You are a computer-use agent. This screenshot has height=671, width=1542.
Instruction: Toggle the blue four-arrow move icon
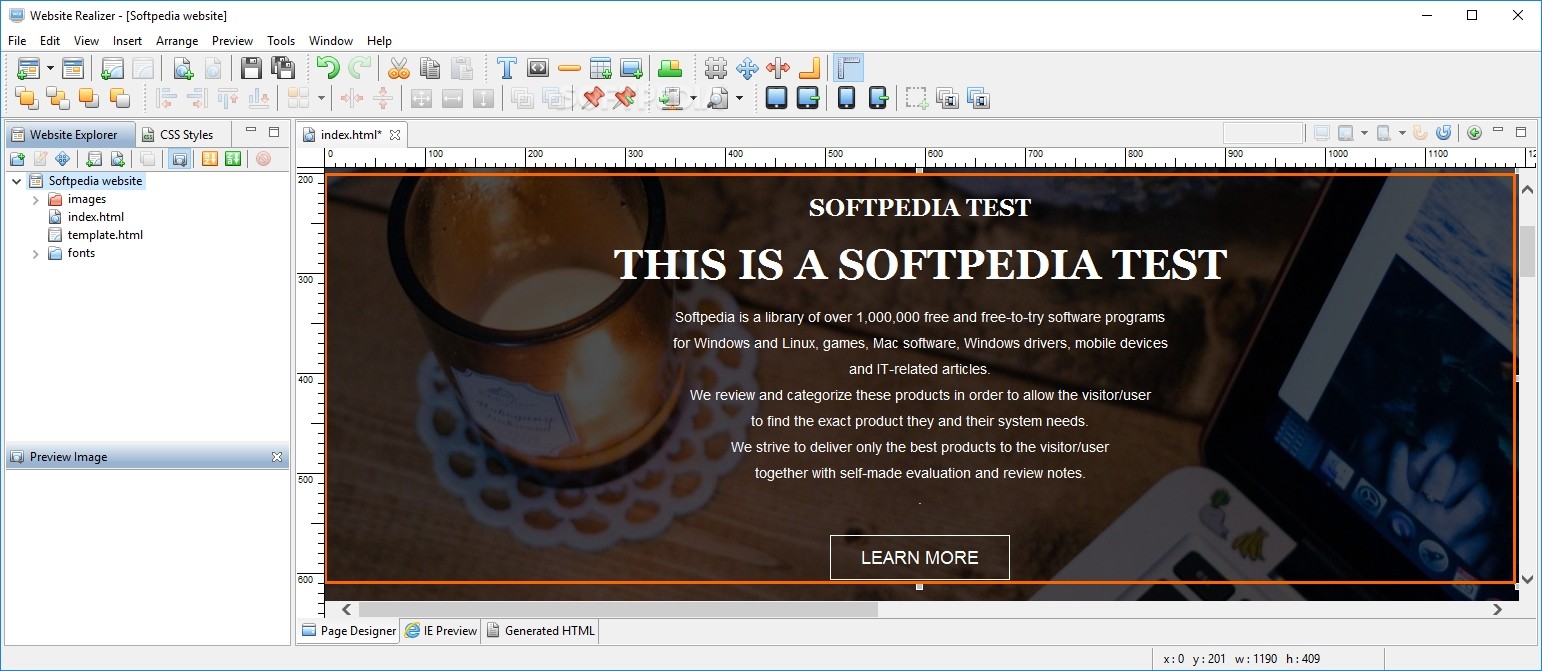pyautogui.click(x=747, y=68)
